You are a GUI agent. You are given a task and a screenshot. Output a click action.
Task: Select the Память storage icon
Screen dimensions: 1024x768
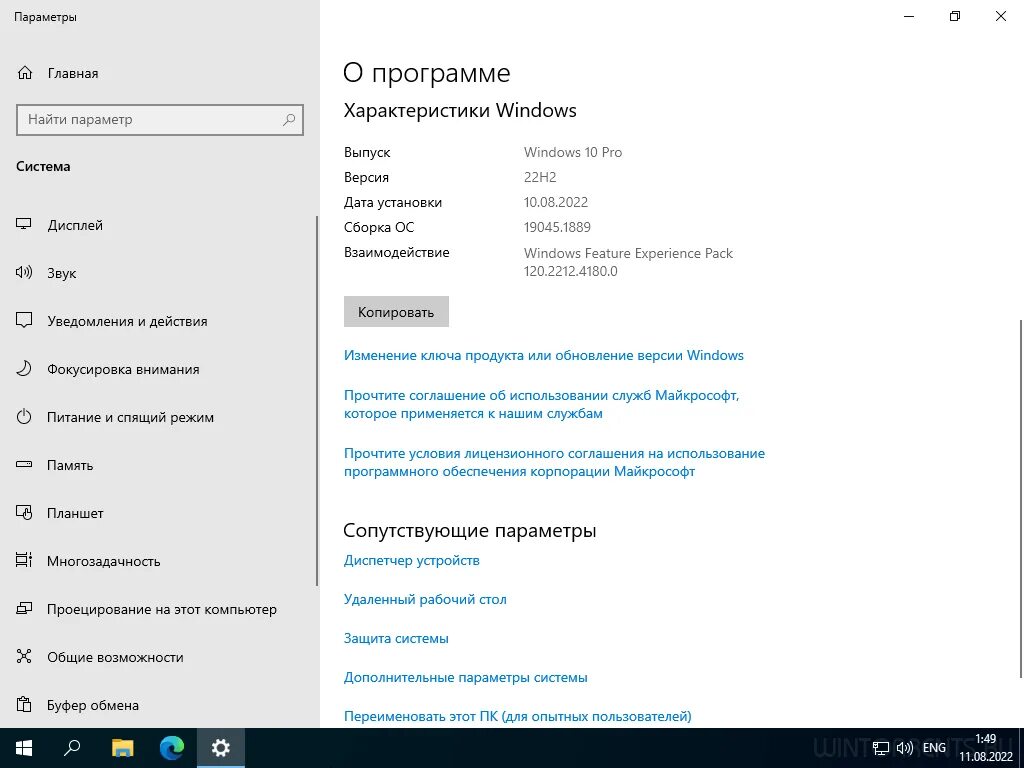coord(24,465)
